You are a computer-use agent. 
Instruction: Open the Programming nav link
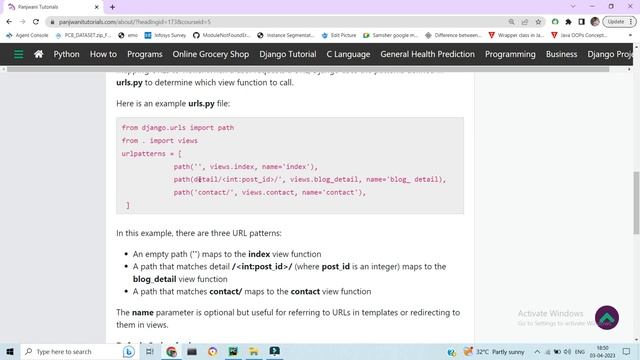click(510, 54)
